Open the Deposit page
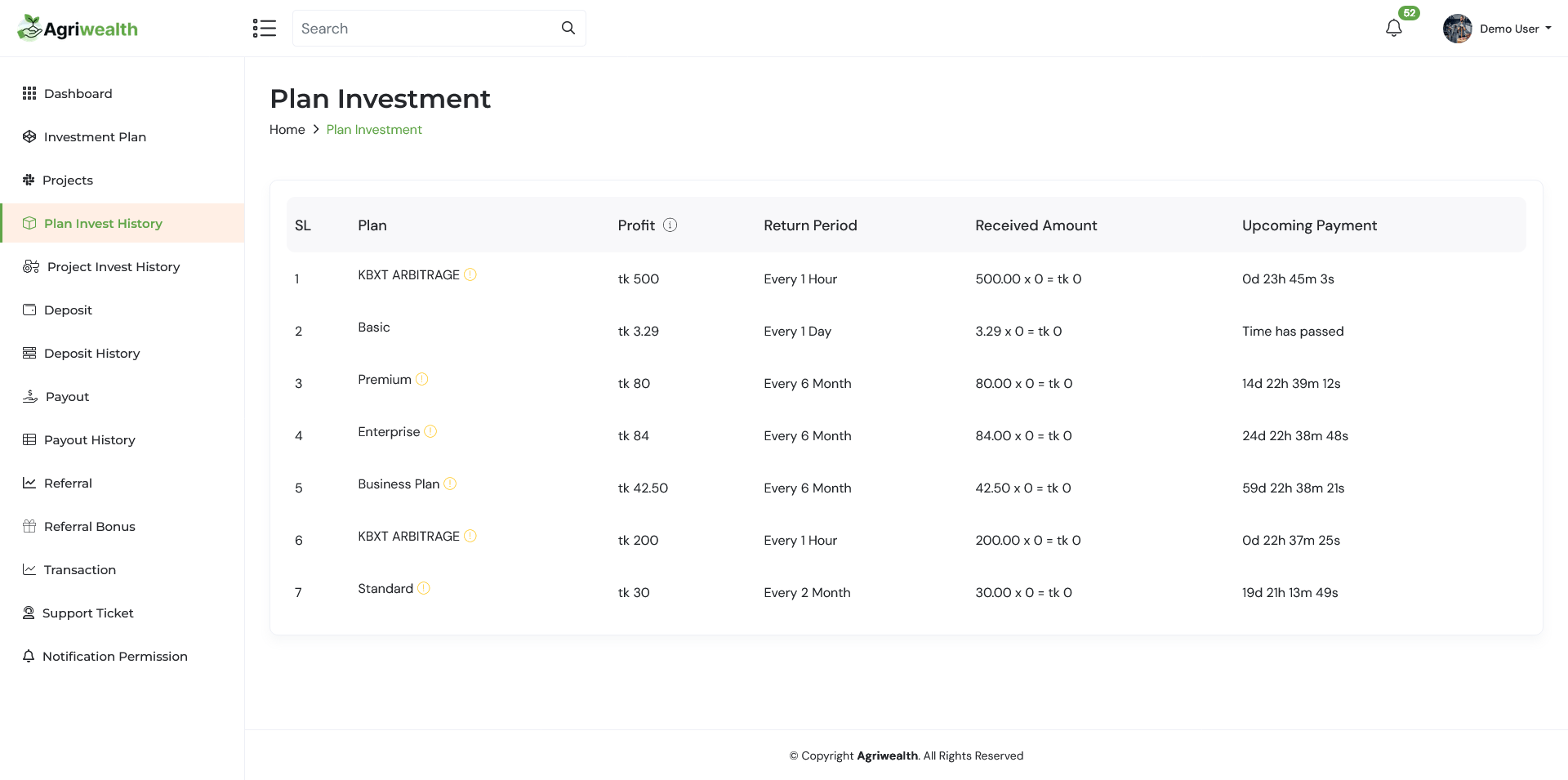Image resolution: width=1568 pixels, height=780 pixels. (68, 310)
